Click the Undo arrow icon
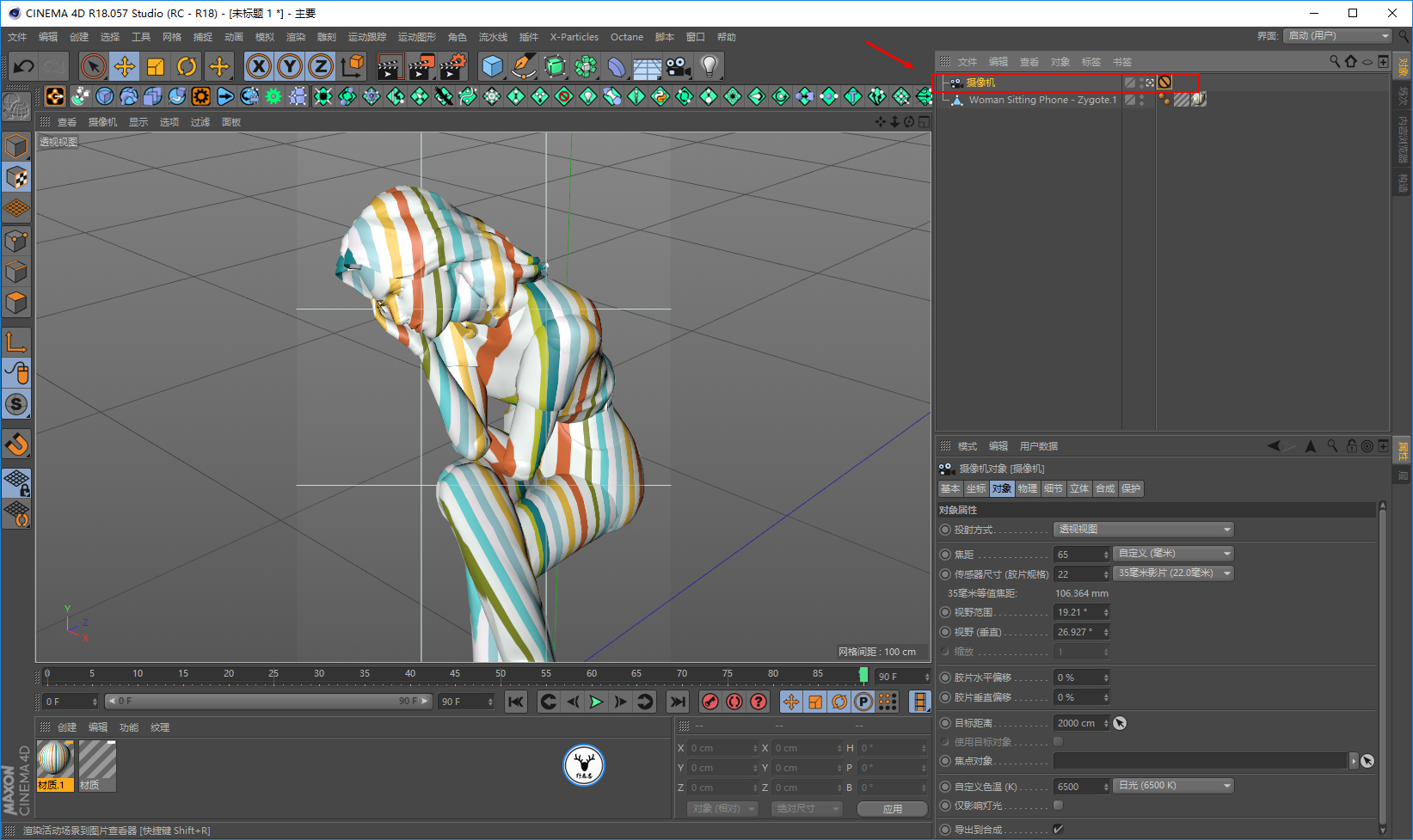The height and width of the screenshot is (840, 1413). pos(24,66)
